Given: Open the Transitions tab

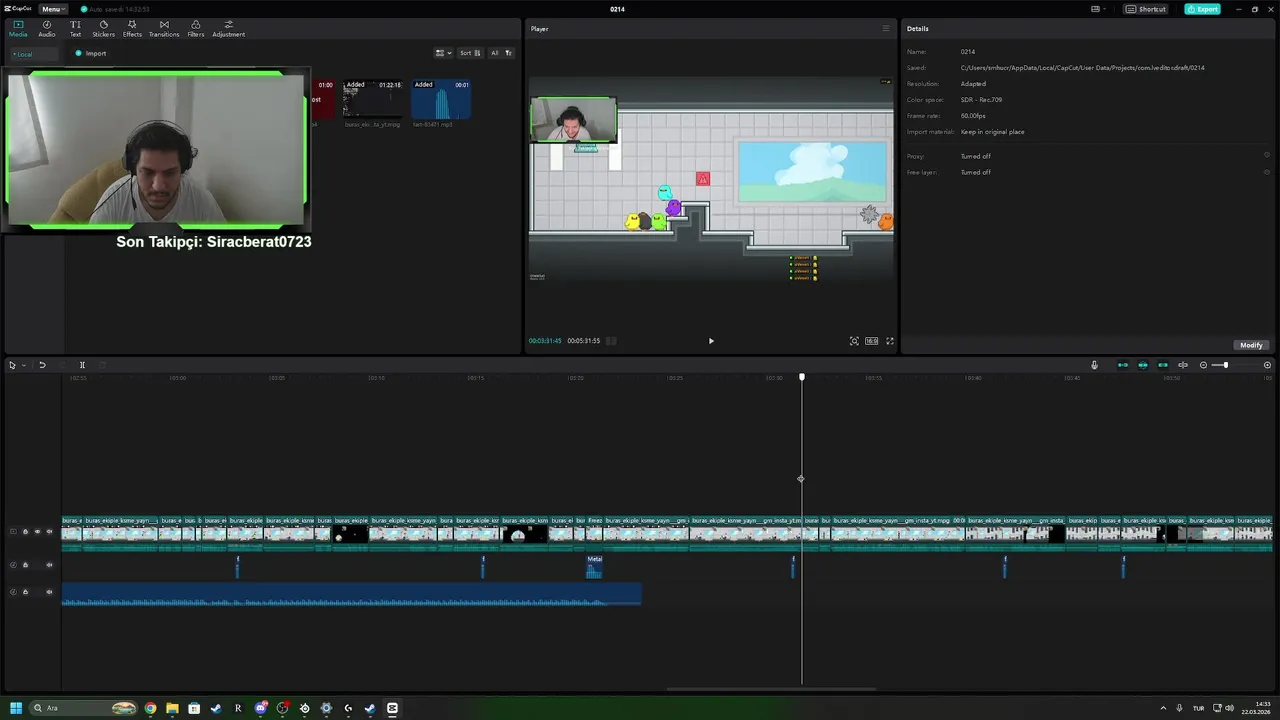Looking at the screenshot, I should [x=164, y=28].
